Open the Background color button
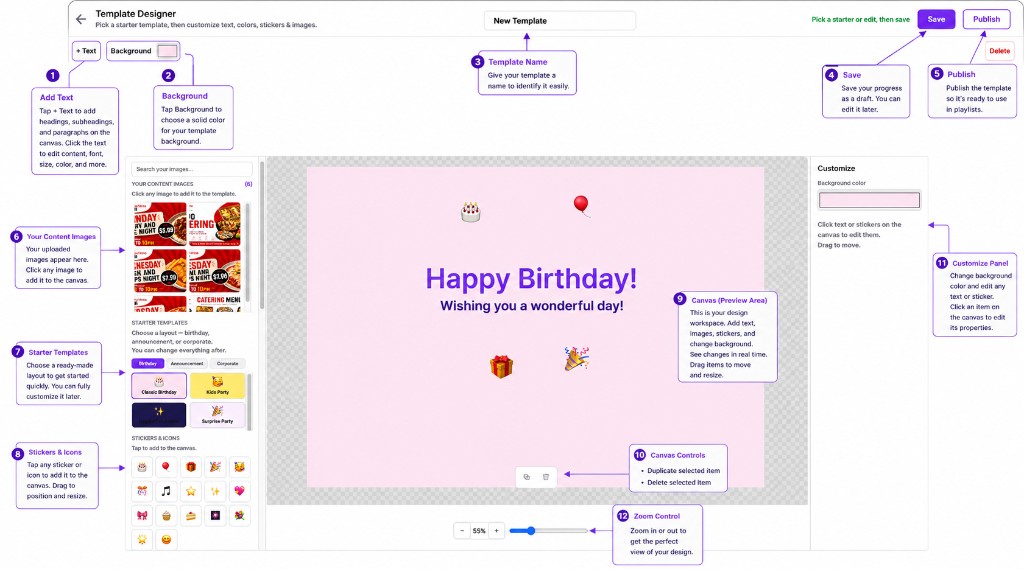1024x569 pixels. [x=143, y=51]
